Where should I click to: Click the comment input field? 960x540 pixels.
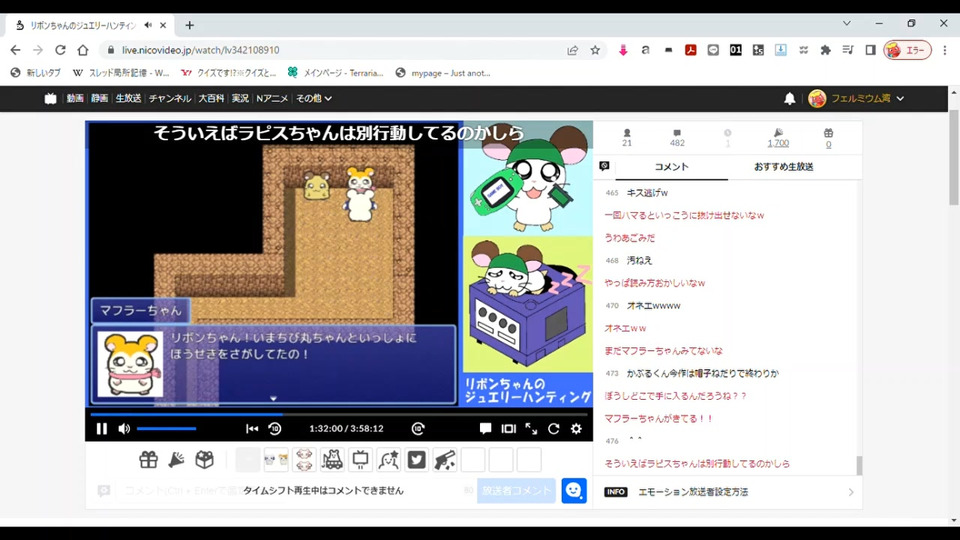(x=294, y=490)
